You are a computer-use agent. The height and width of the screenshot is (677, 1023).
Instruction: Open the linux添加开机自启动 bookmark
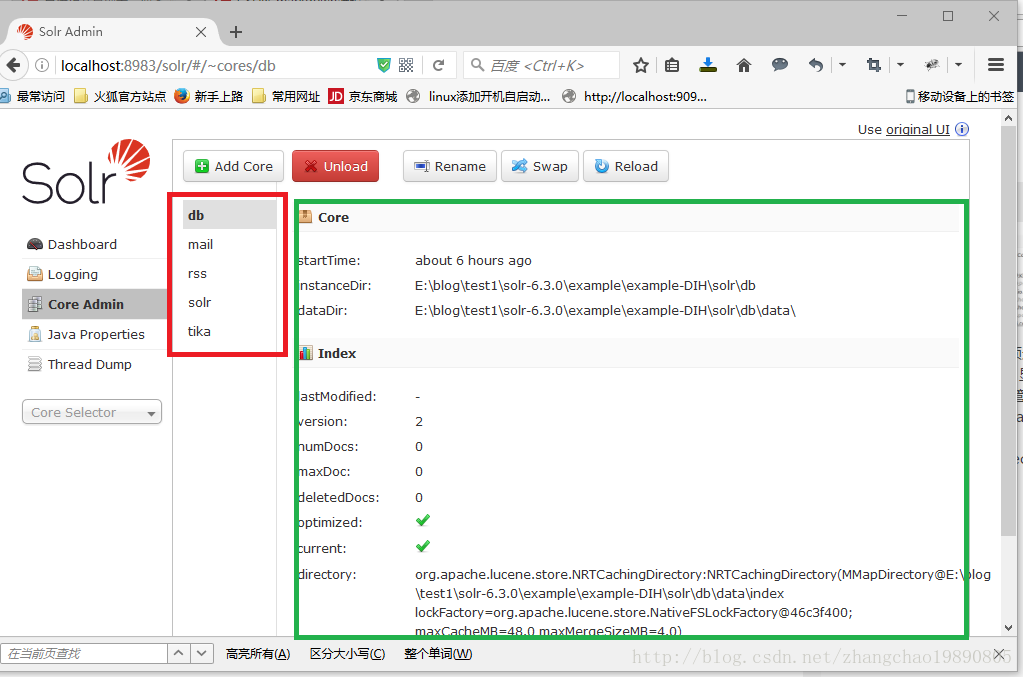click(x=478, y=97)
